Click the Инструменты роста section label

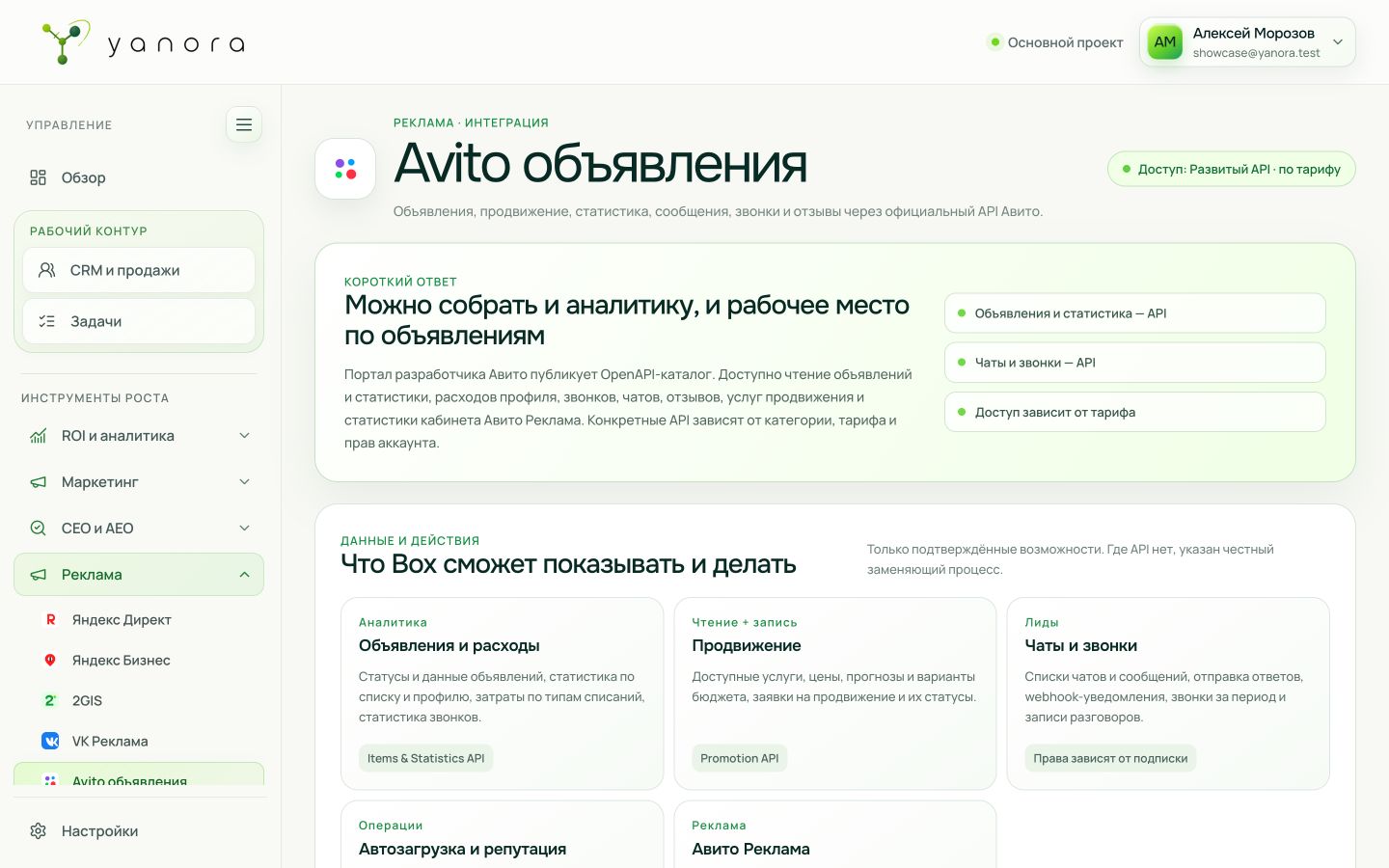[95, 397]
